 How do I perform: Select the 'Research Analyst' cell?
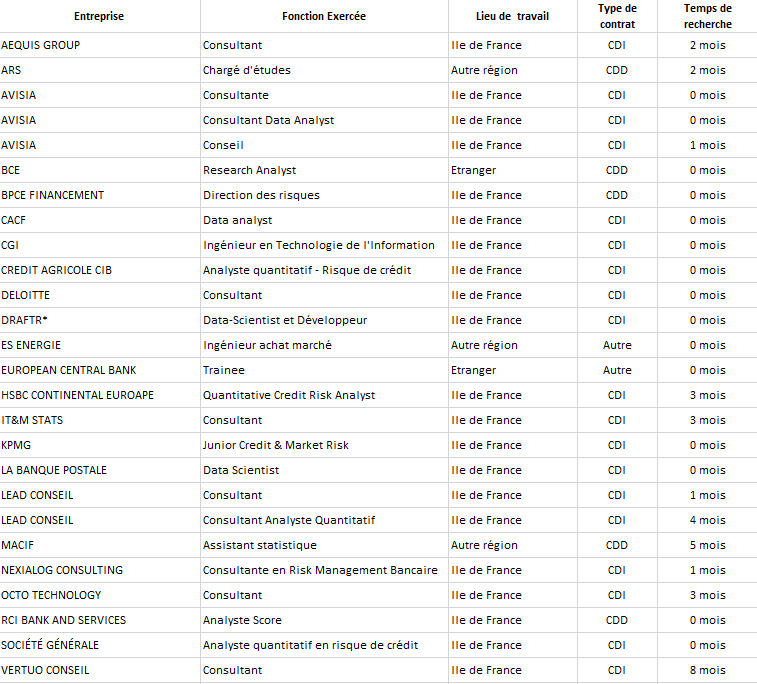point(324,170)
